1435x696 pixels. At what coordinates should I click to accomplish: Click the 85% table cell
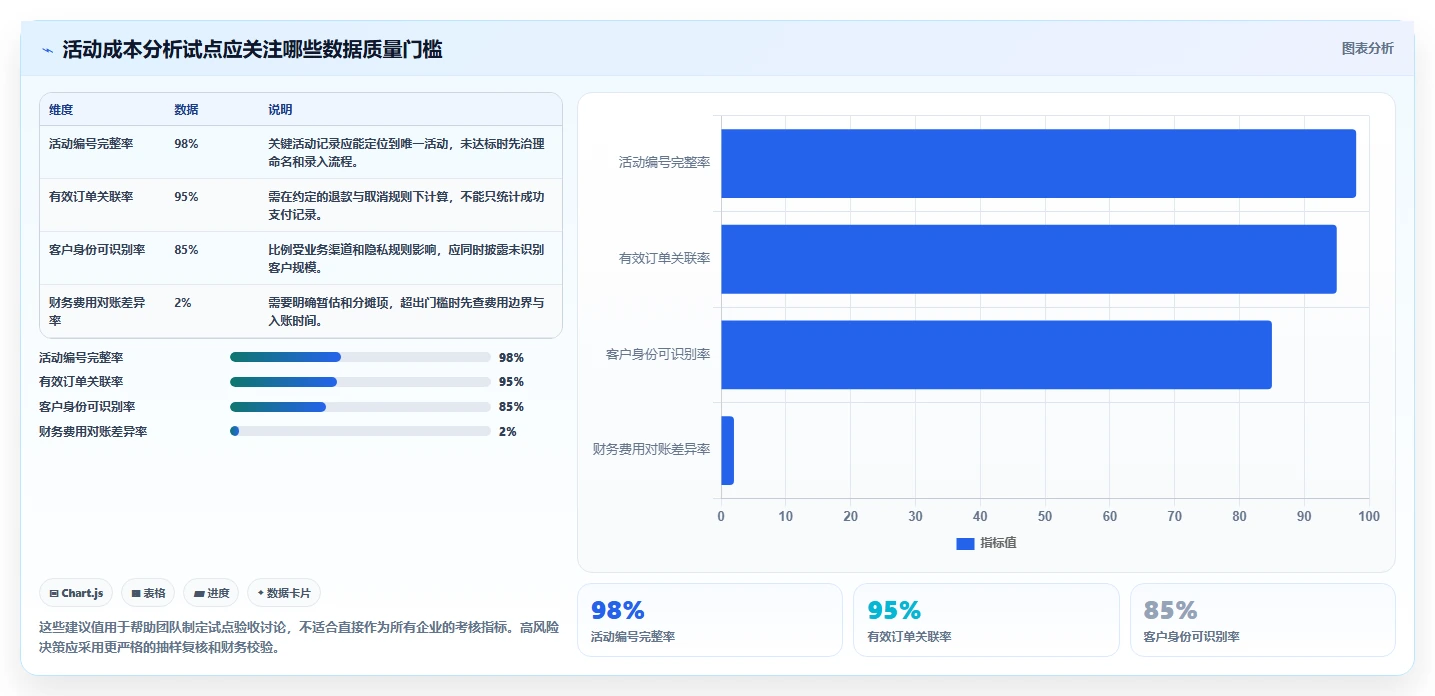(x=186, y=249)
